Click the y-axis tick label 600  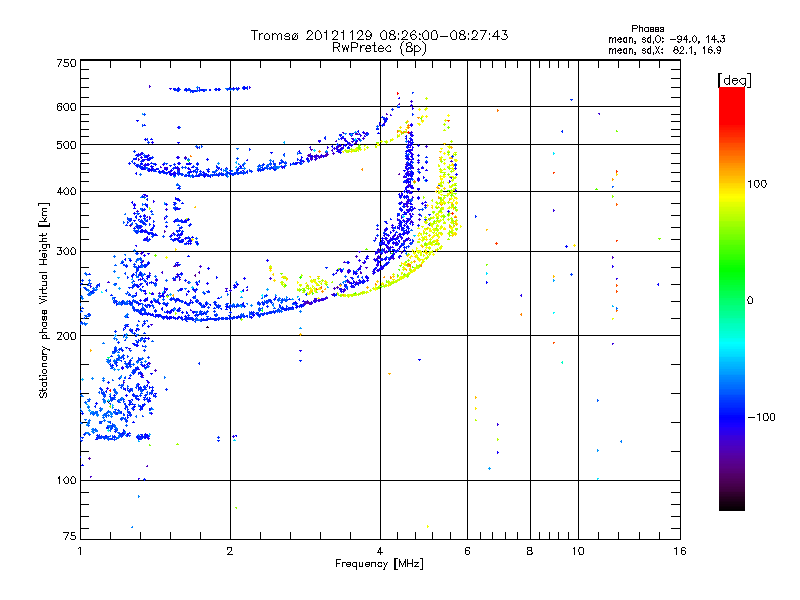click(67, 107)
